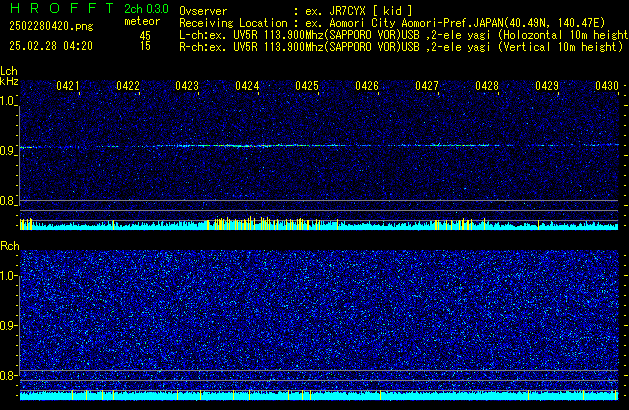Click the 0.8 frequency label on Lch axis
Screen dimensions: 629x410
tap(8, 201)
